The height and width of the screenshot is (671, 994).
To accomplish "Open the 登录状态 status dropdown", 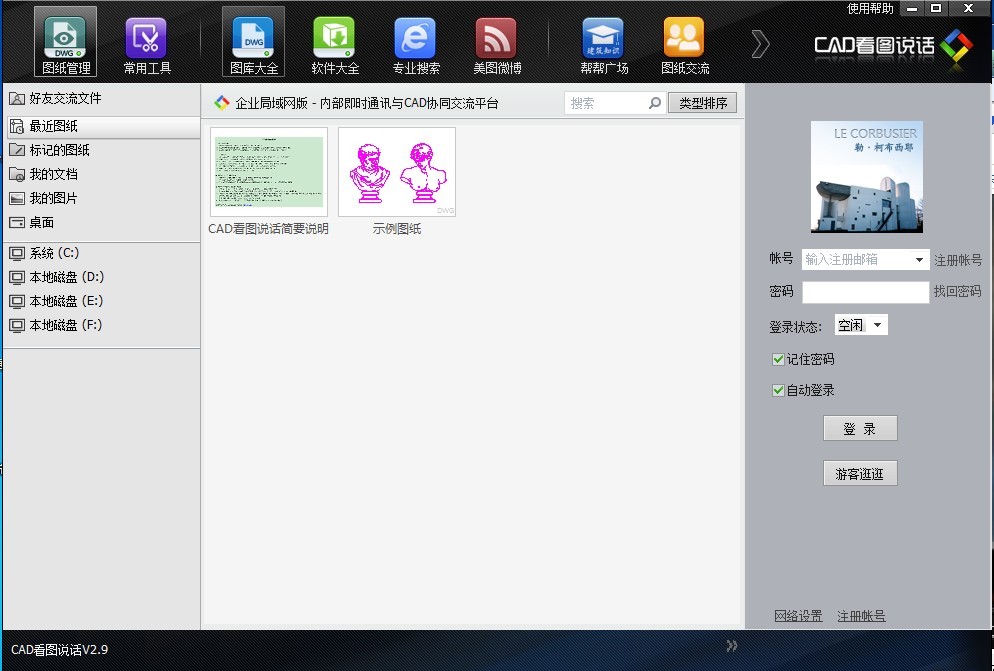I will click(x=877, y=326).
